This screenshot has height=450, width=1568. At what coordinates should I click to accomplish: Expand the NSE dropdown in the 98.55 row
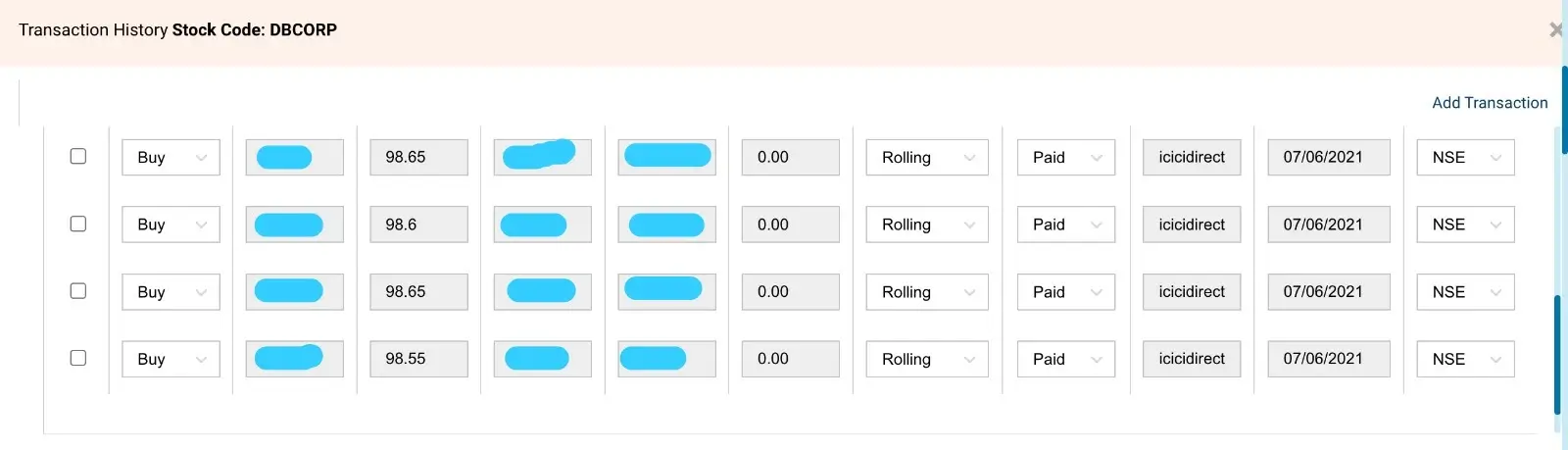(x=1465, y=359)
